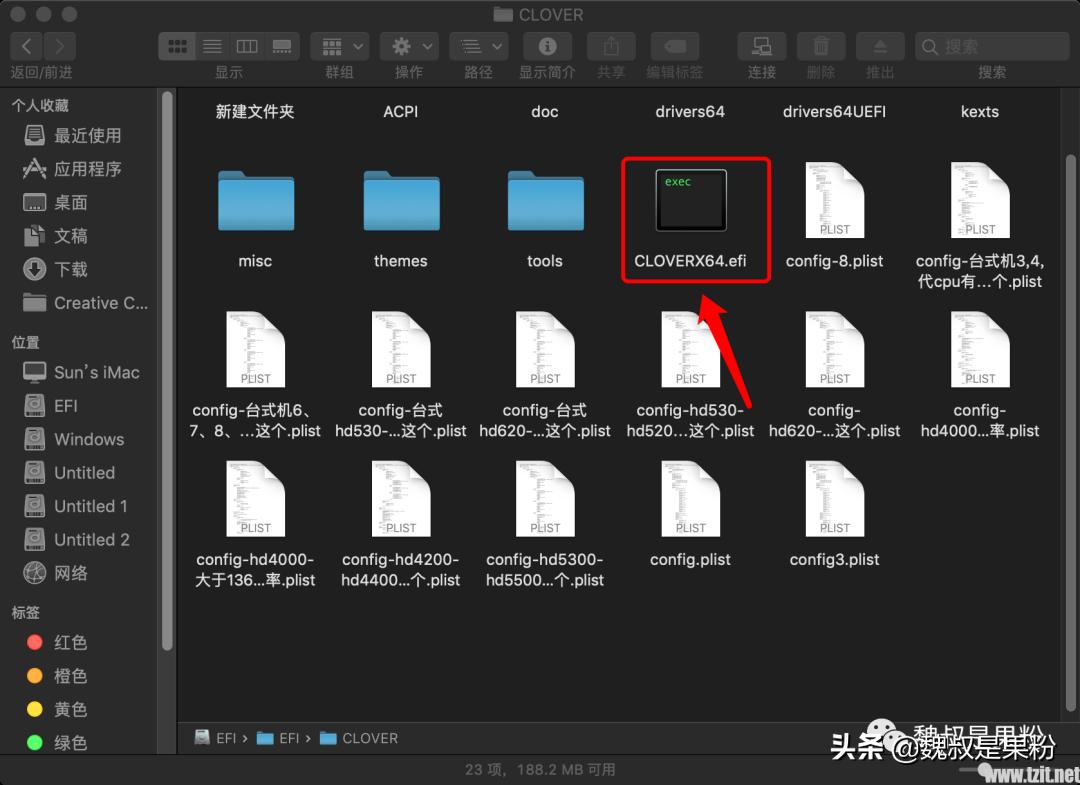1080x785 pixels.
Task: Select the 绿色 green tag
Action: coord(70,743)
